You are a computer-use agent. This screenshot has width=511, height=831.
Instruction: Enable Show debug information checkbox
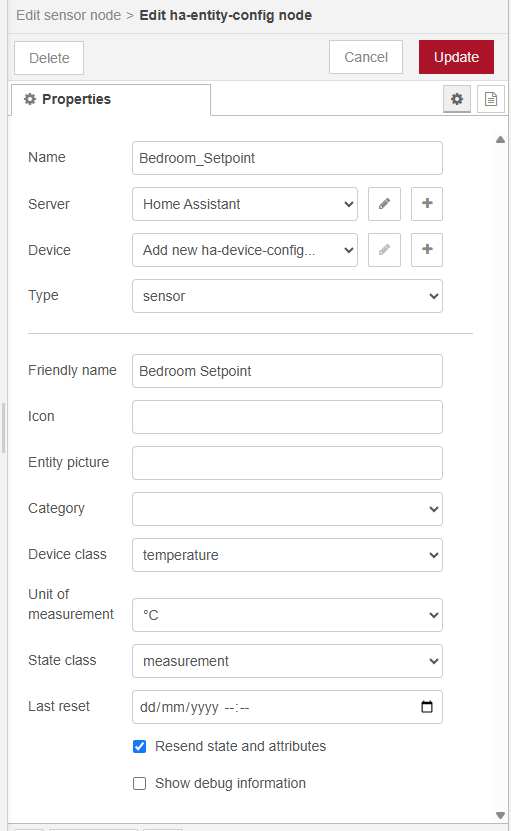point(139,783)
